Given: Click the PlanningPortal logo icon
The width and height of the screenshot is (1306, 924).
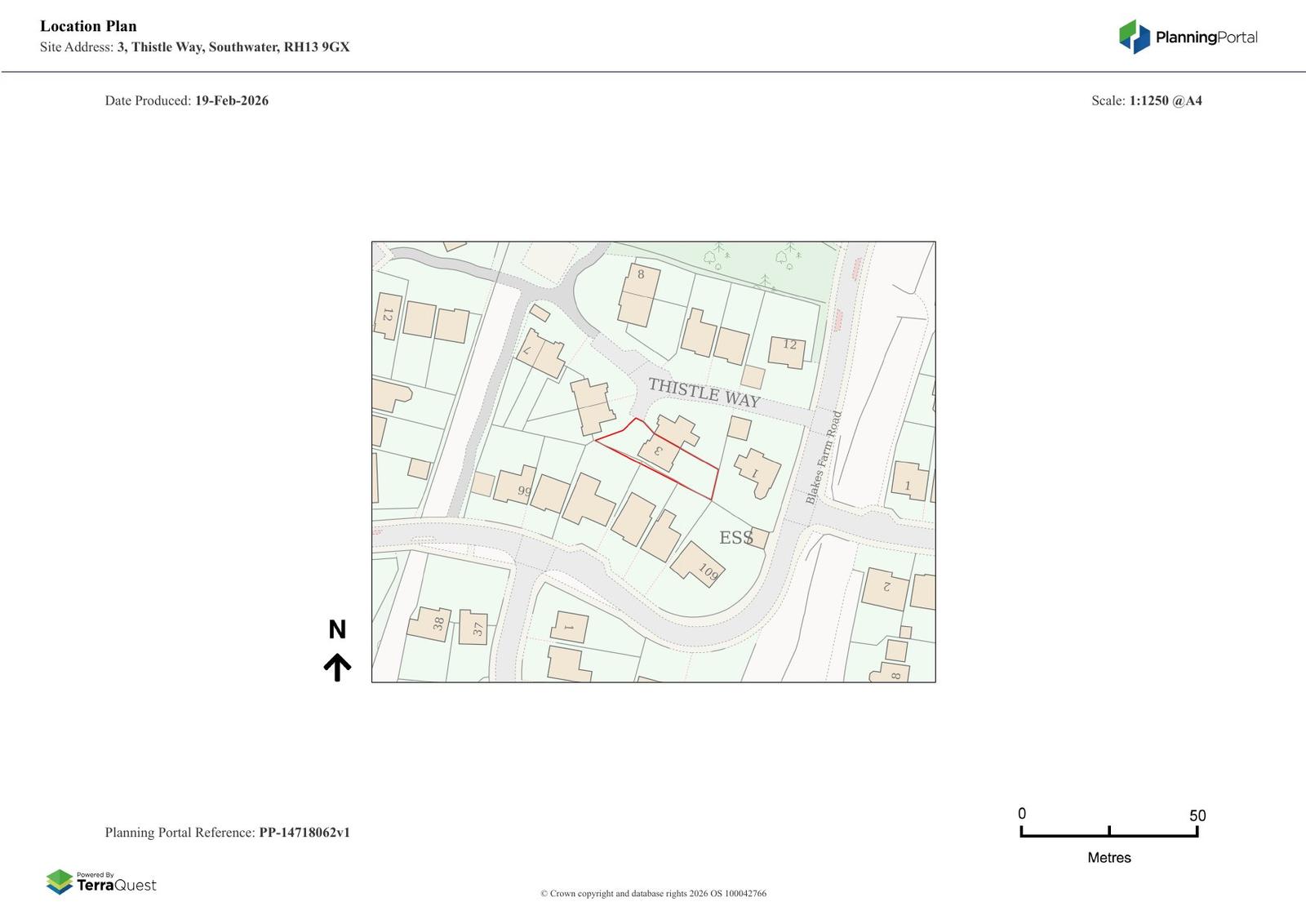Looking at the screenshot, I should point(1134,37).
